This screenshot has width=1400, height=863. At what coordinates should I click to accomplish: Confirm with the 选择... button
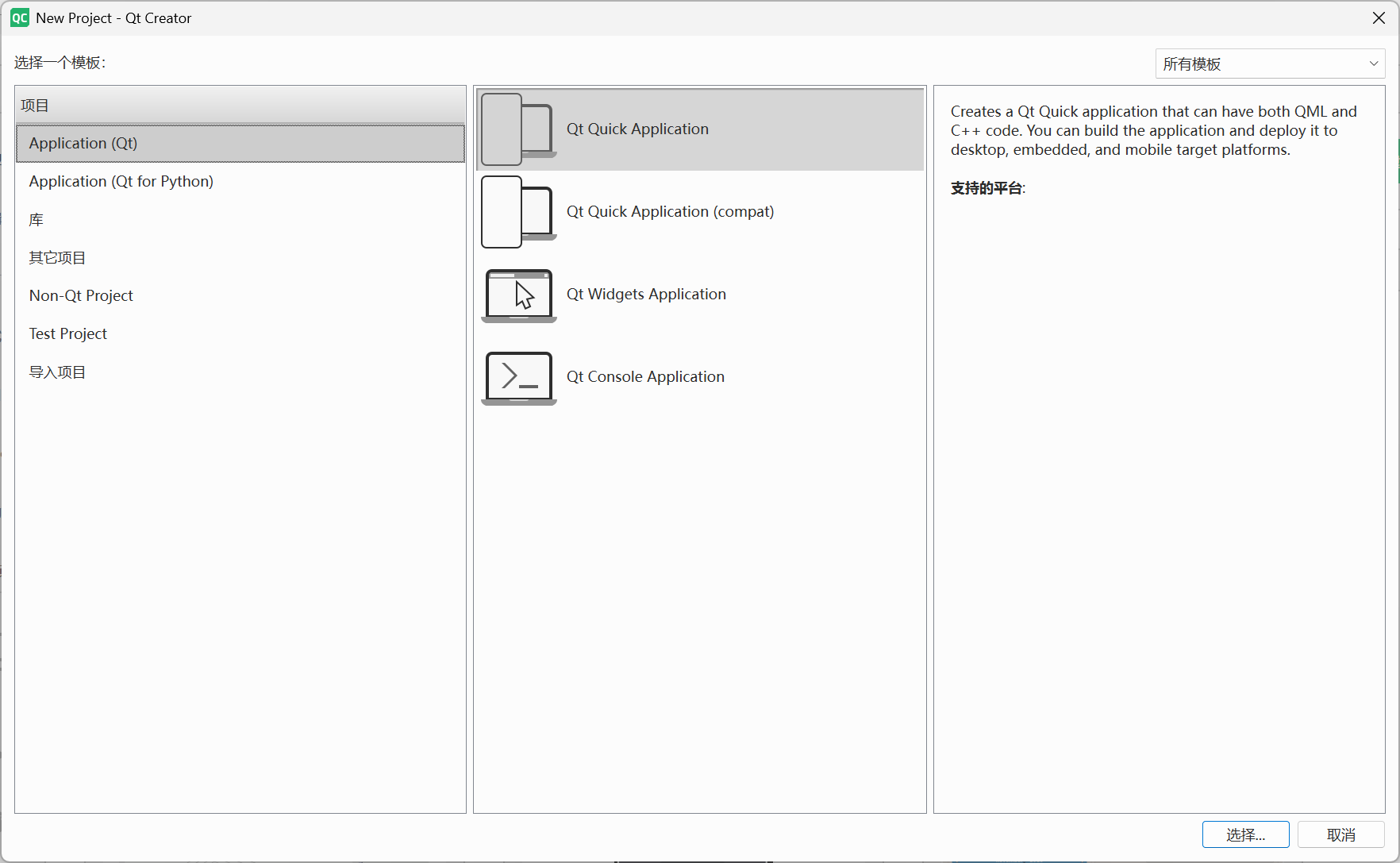coord(1246,834)
